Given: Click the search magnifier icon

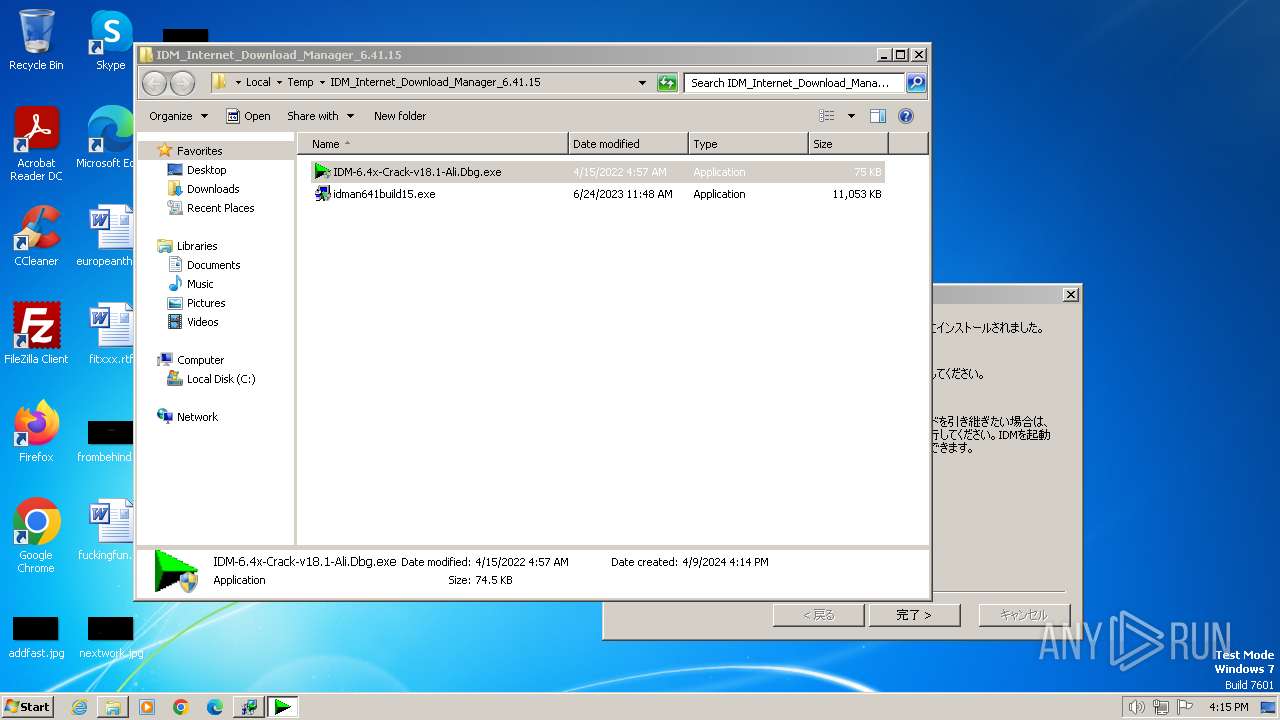Looking at the screenshot, I should (915, 83).
